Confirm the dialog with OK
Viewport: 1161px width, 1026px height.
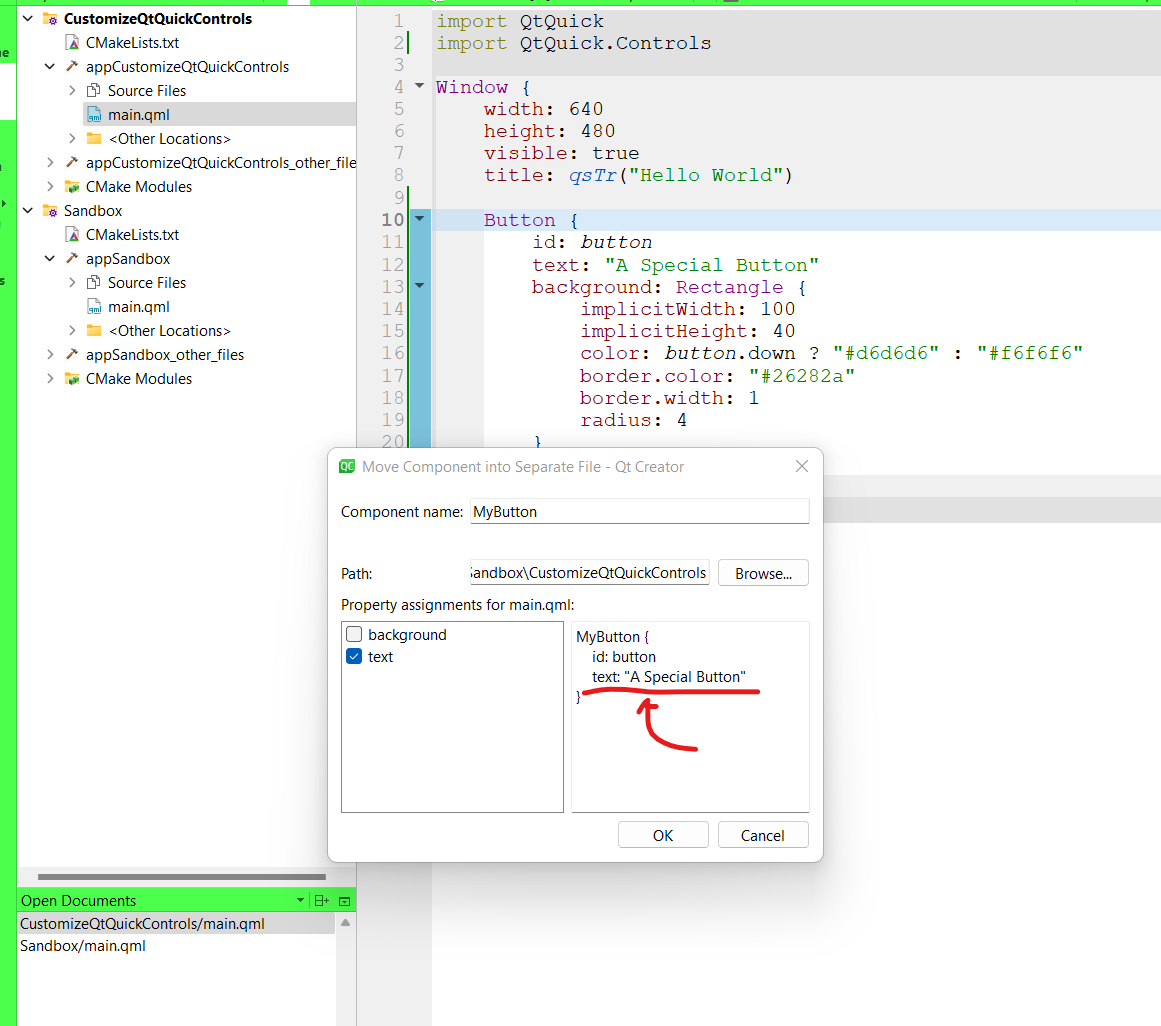pyautogui.click(x=663, y=835)
